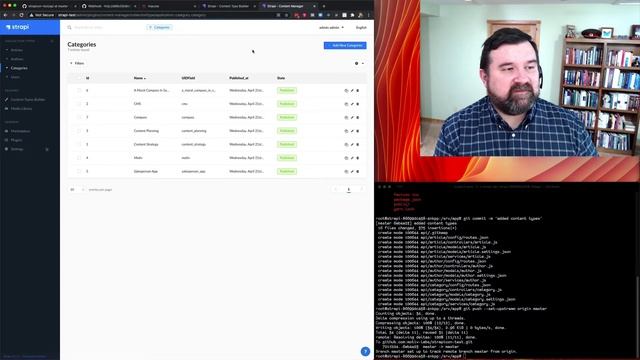Delete the Salesperson App row
The image size is (640, 360).
(x=358, y=171)
